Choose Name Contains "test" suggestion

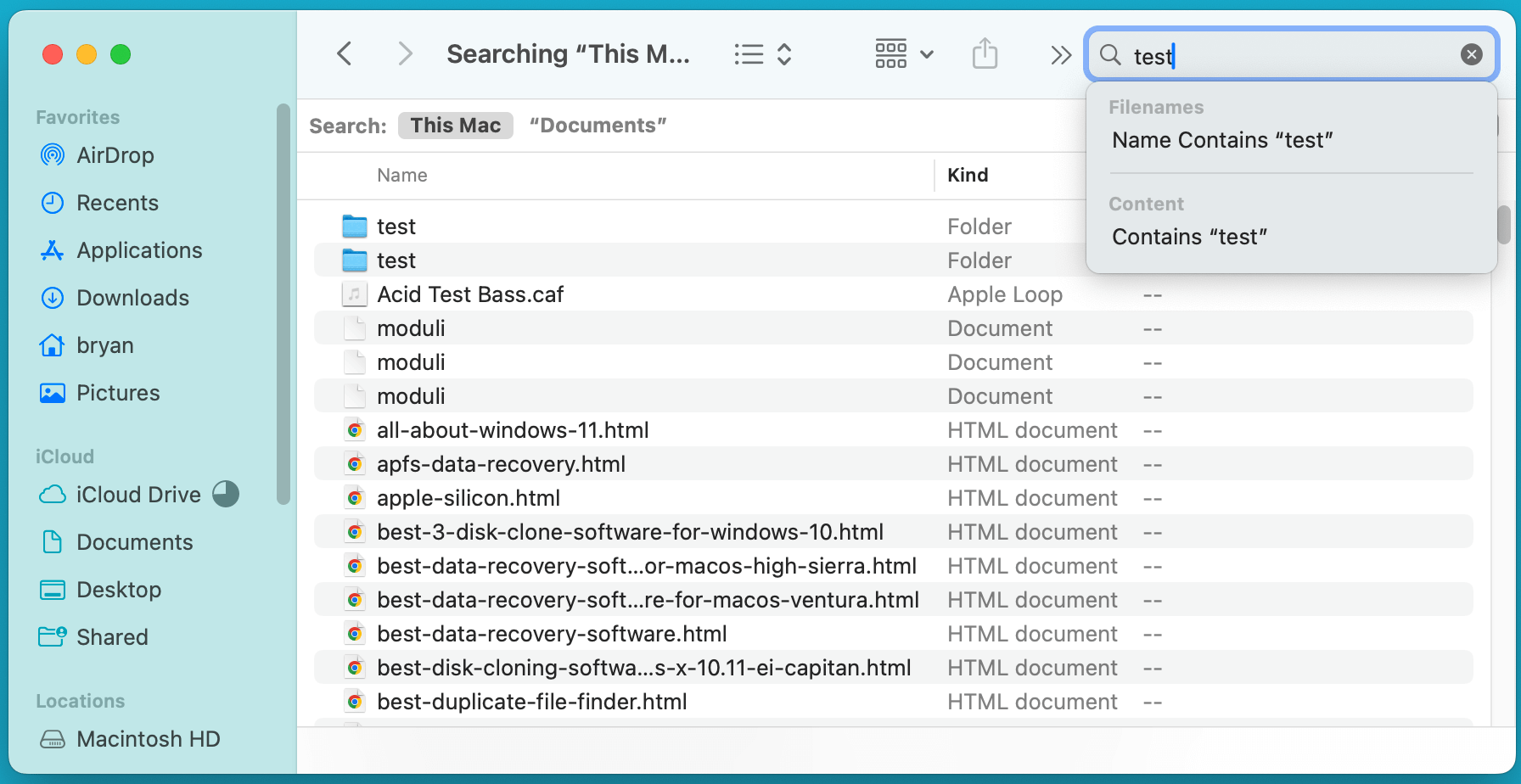[x=1221, y=140]
